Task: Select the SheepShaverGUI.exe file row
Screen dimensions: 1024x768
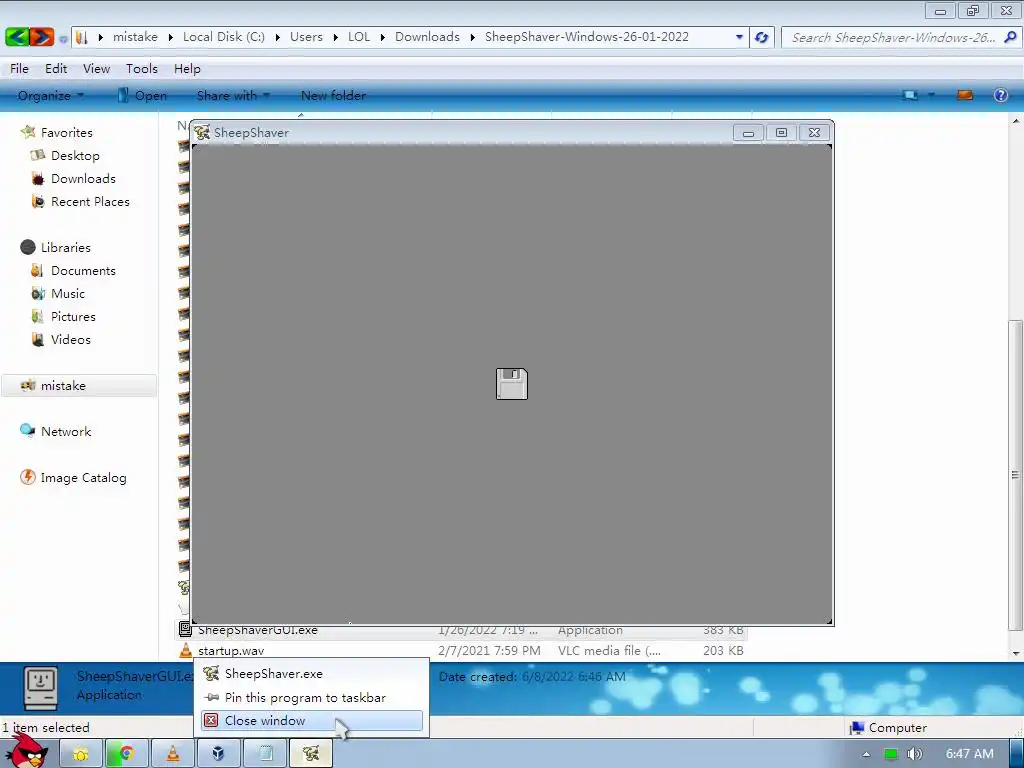Action: pyautogui.click(x=461, y=630)
